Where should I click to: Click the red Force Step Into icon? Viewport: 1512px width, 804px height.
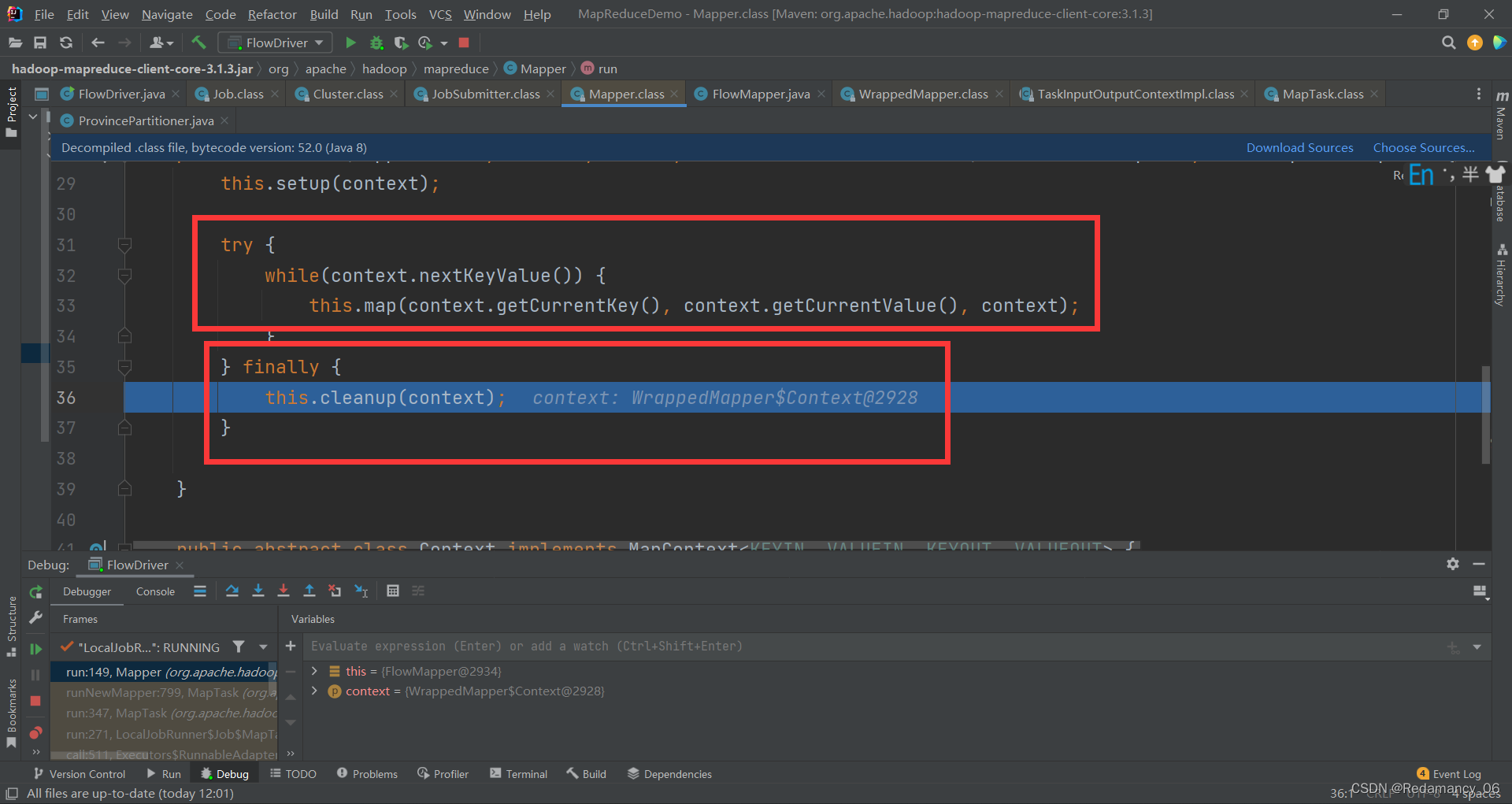click(x=283, y=591)
